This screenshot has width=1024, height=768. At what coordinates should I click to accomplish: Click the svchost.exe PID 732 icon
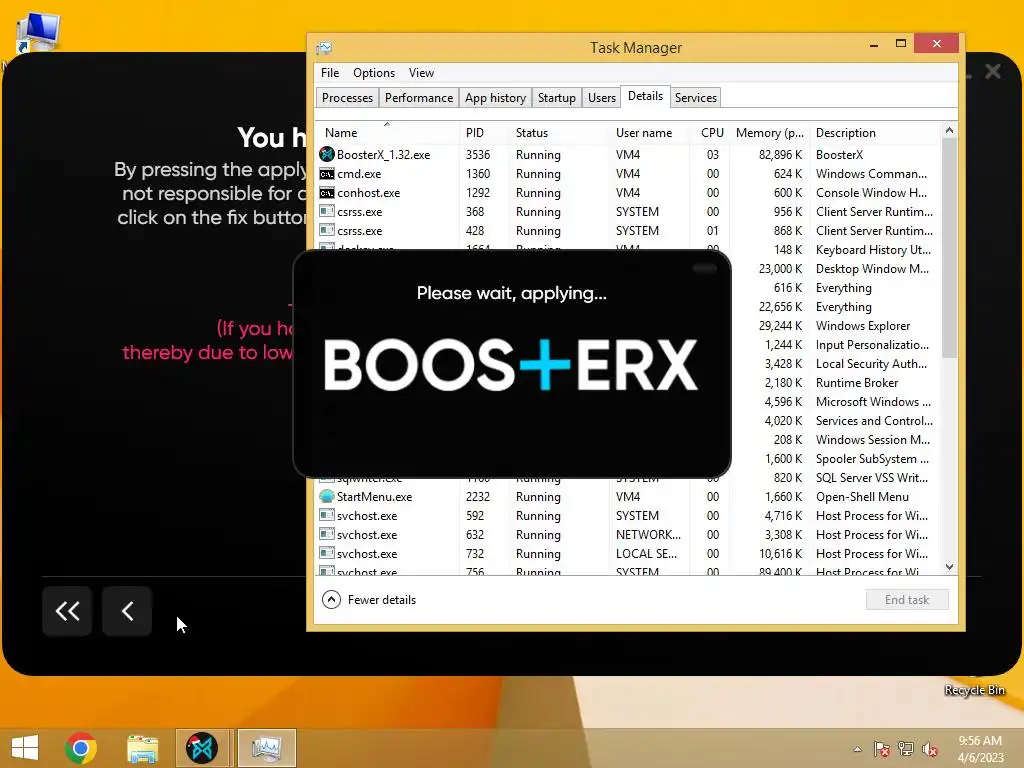(327, 553)
